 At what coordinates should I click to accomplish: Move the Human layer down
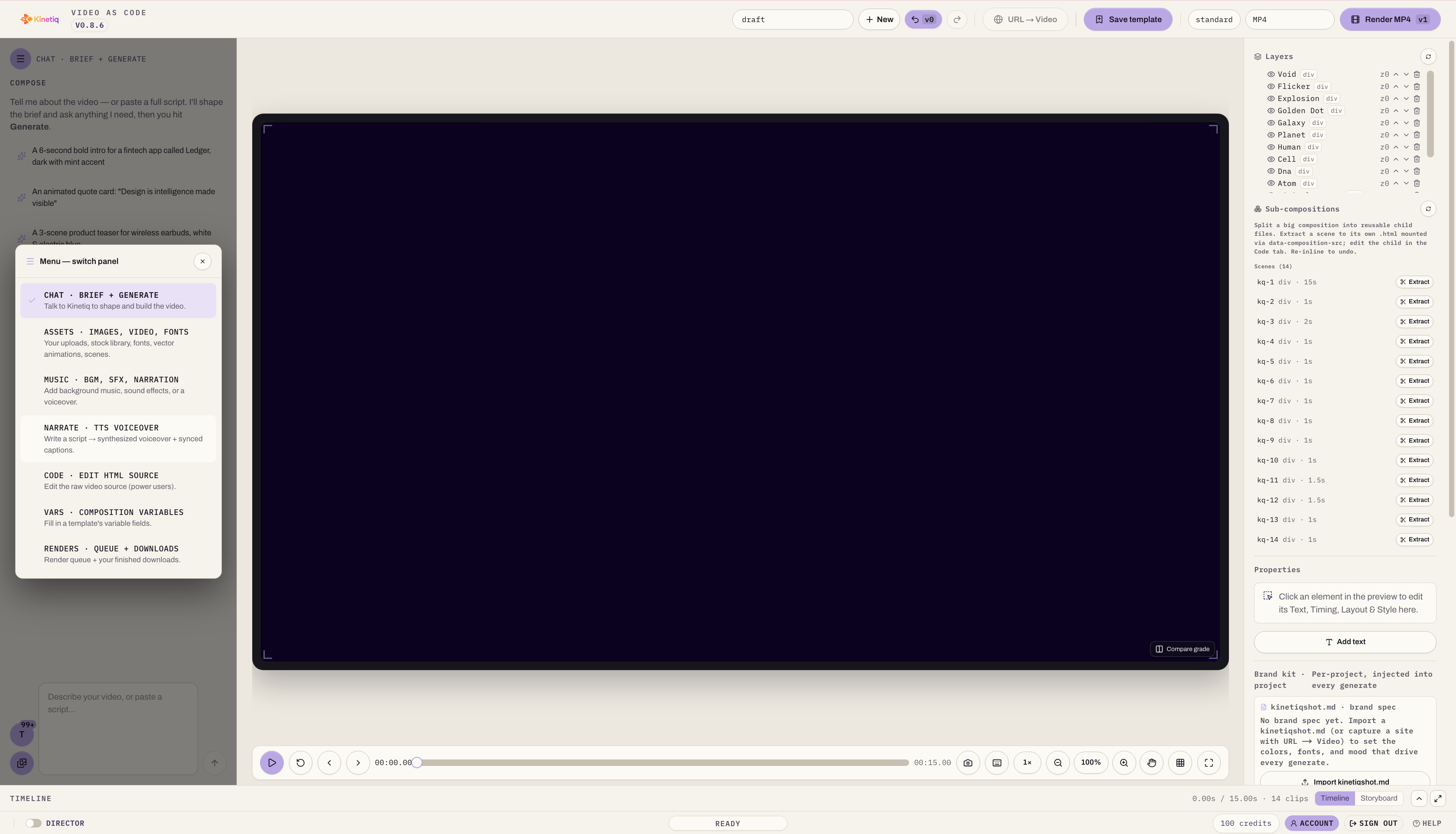tap(1406, 147)
